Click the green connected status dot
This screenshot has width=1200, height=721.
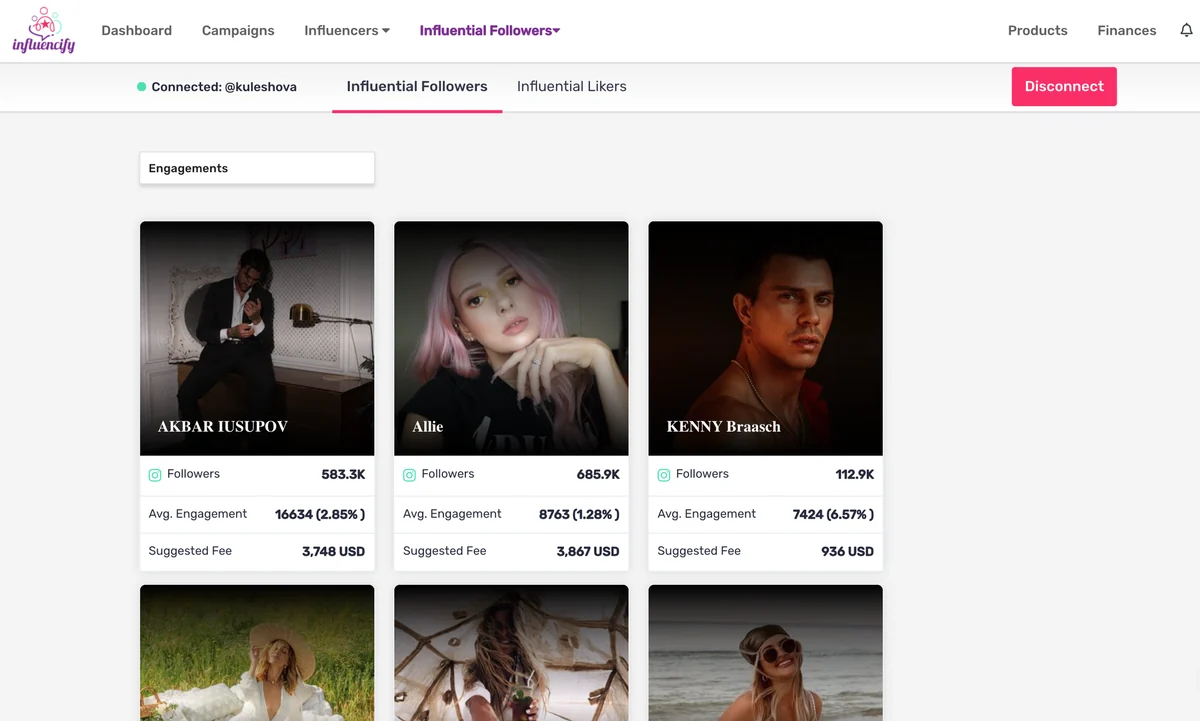(x=141, y=87)
